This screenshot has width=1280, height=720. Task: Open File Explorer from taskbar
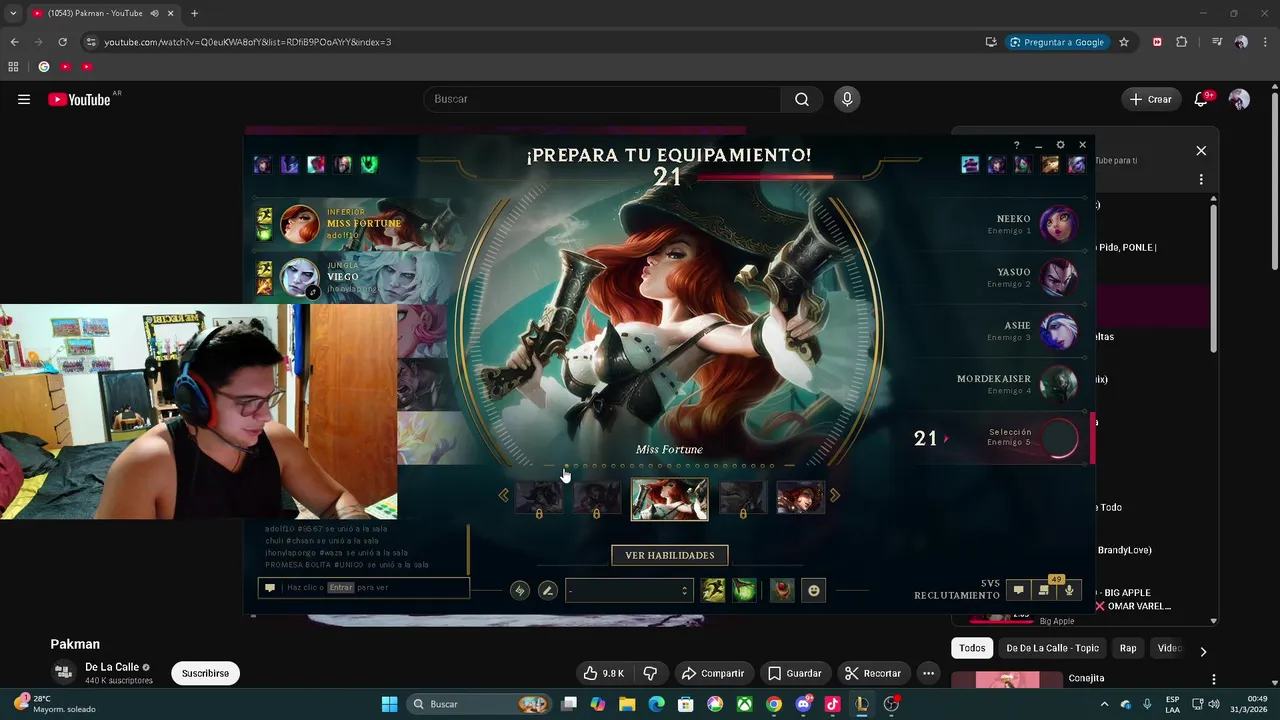pos(627,704)
